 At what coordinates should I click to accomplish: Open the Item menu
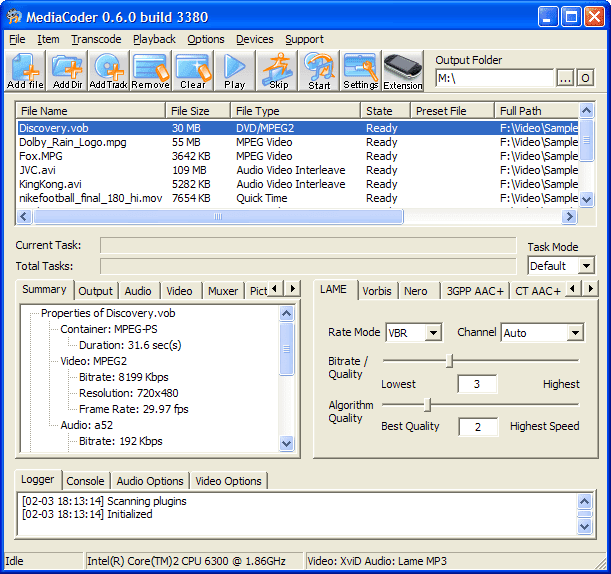[48, 39]
